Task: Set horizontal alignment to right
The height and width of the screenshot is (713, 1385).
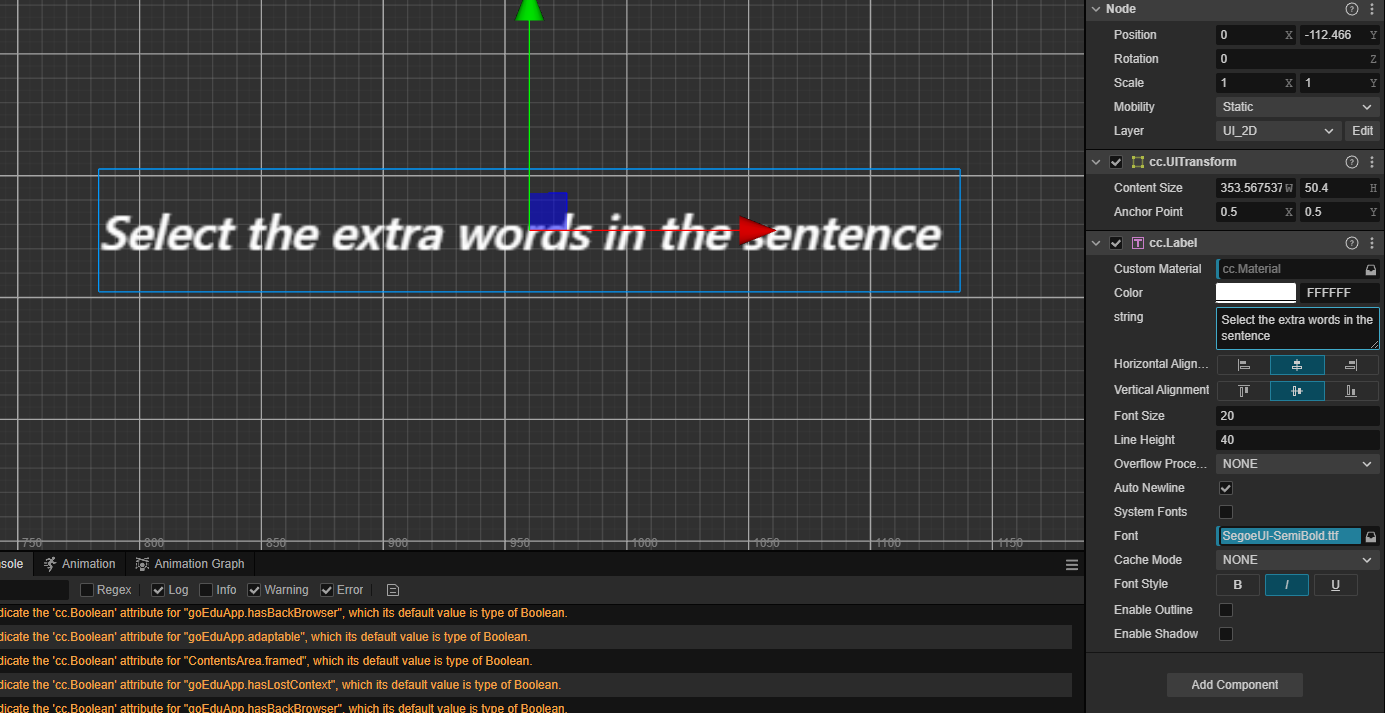Action: pos(1351,365)
